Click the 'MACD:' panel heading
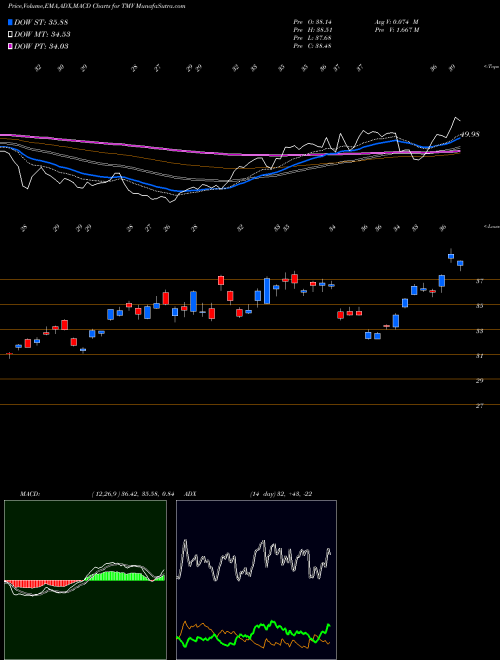This screenshot has width=500, height=660. pos(30,494)
